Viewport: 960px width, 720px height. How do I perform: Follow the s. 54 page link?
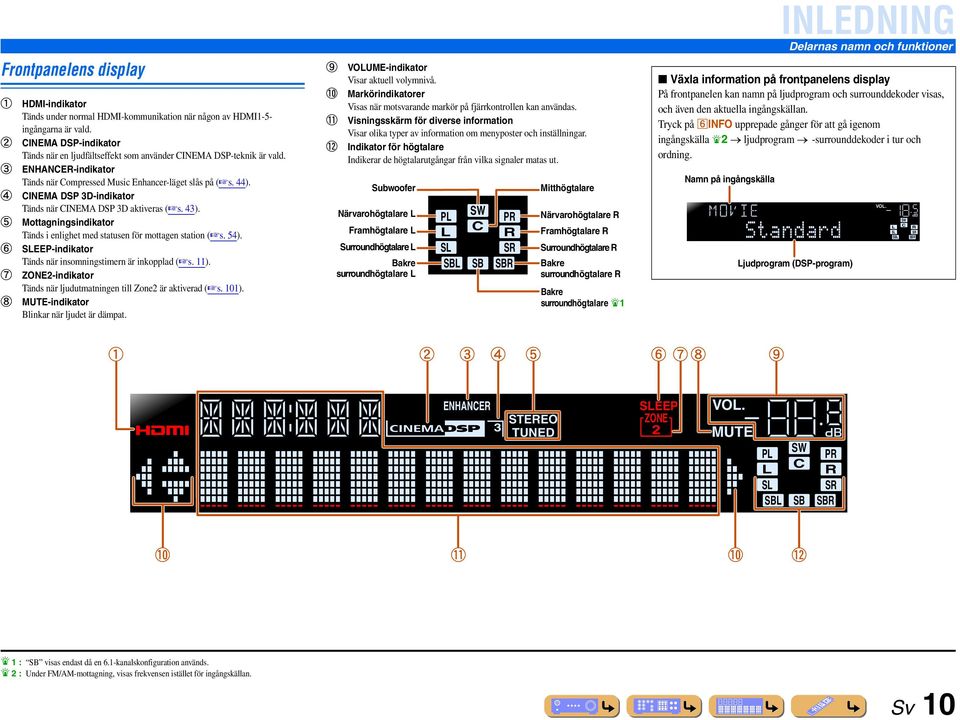point(224,235)
